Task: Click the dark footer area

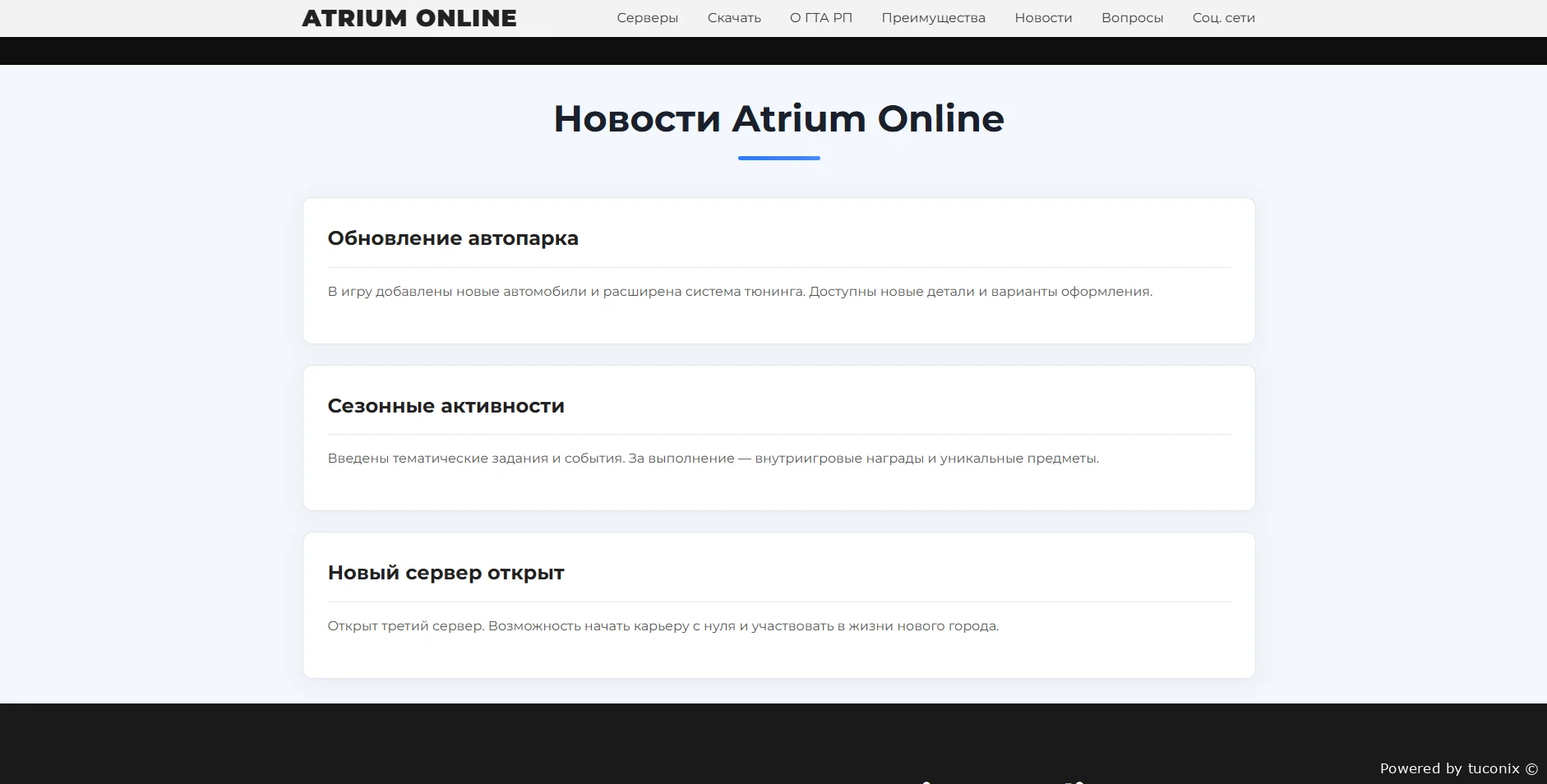Action: click(x=493, y=744)
